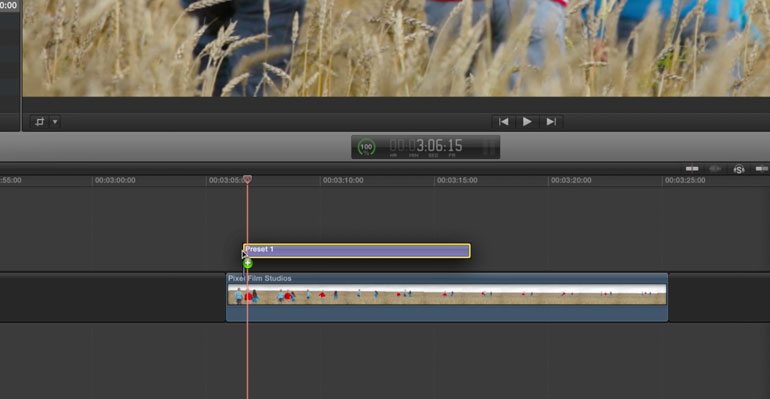Jump to the next edit point
Viewport: 770px width, 399px height.
coord(551,122)
